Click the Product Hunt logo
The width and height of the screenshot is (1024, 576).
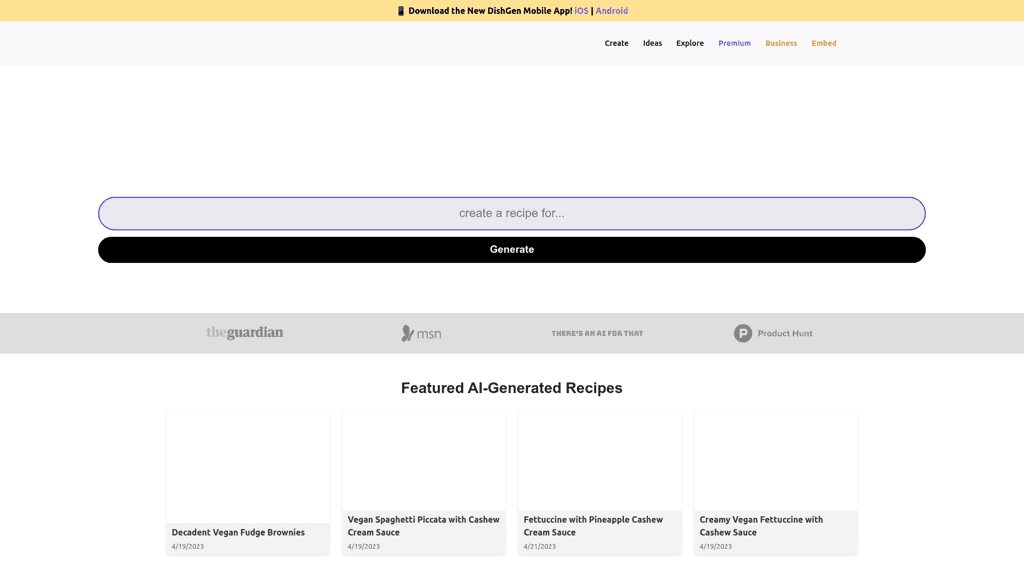(x=773, y=333)
